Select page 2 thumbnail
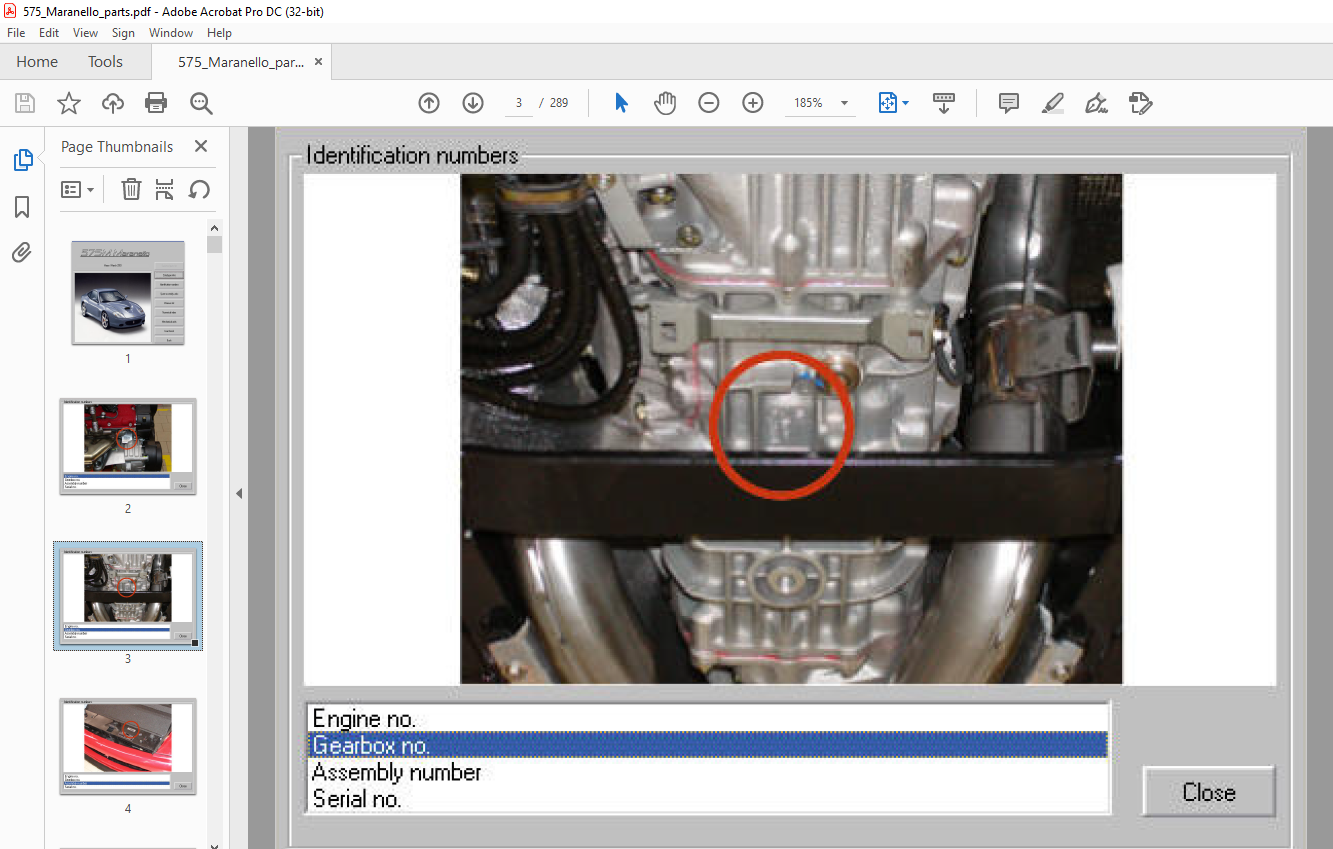The width and height of the screenshot is (1333, 849). [128, 447]
